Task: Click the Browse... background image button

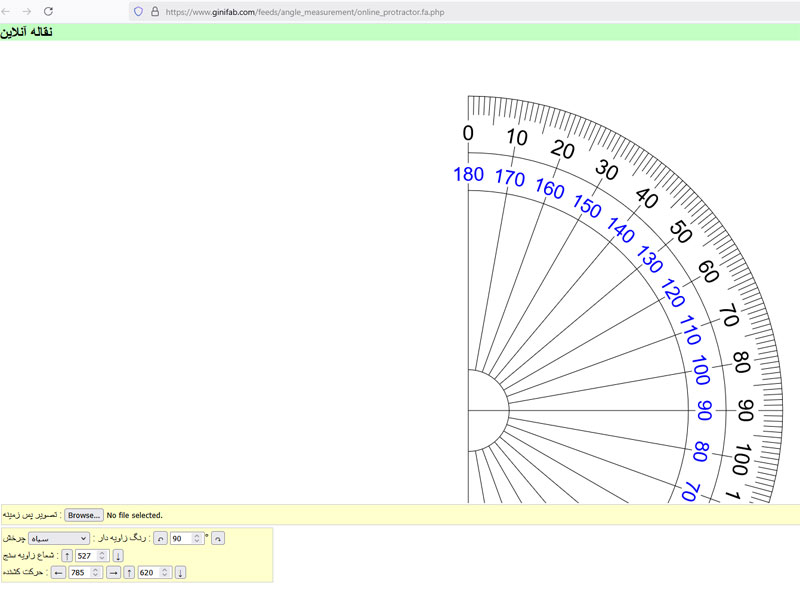Action: click(x=84, y=515)
